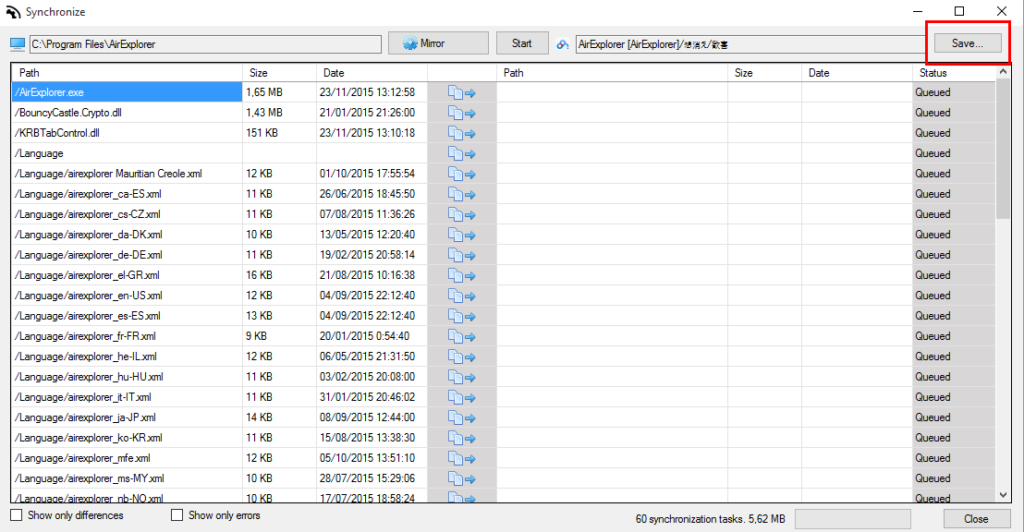Image resolution: width=1024 pixels, height=532 pixels.
Task: Click the progress bar next to Close
Action: (852, 519)
